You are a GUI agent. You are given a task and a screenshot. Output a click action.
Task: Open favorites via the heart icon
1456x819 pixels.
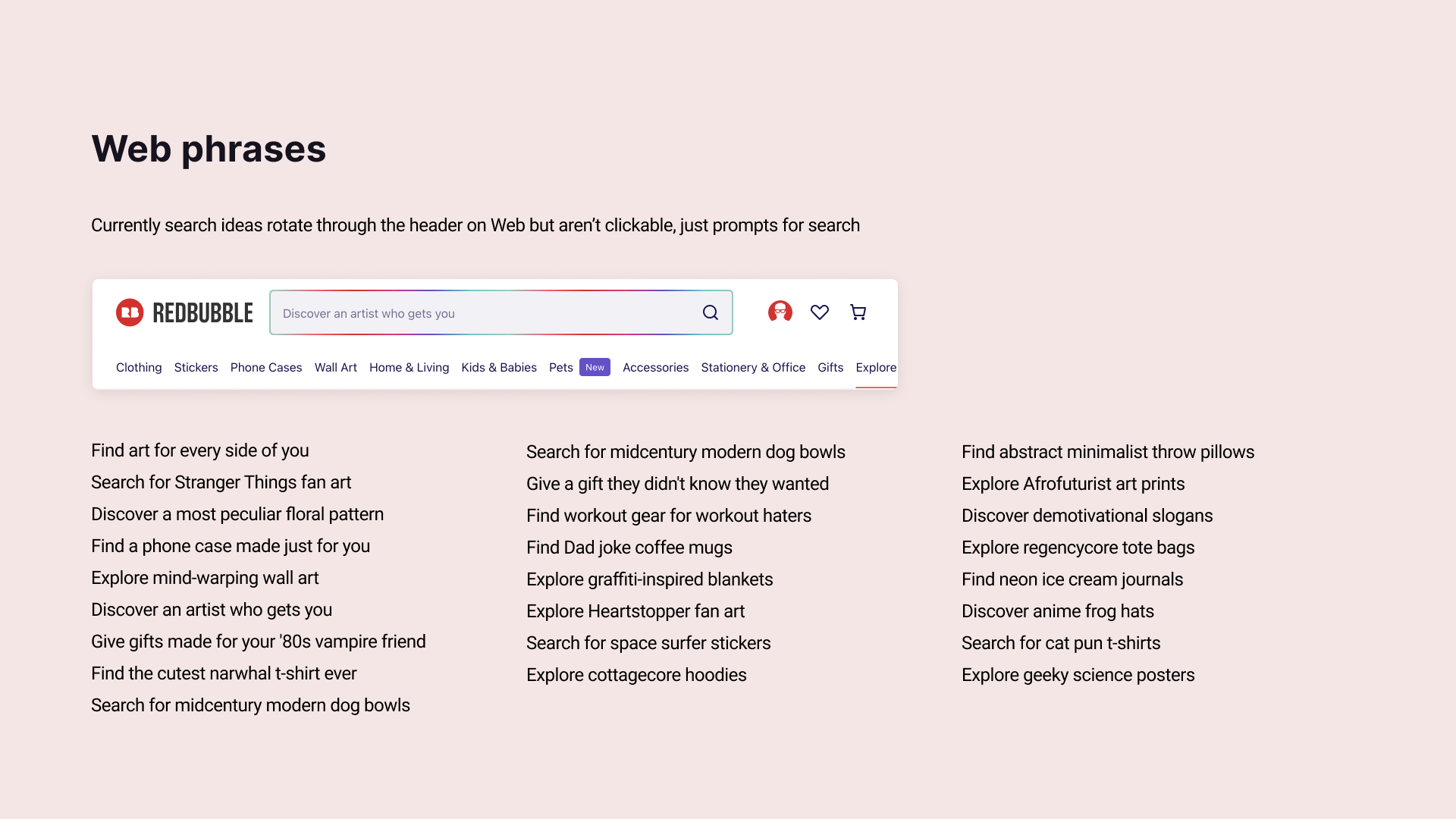point(819,312)
